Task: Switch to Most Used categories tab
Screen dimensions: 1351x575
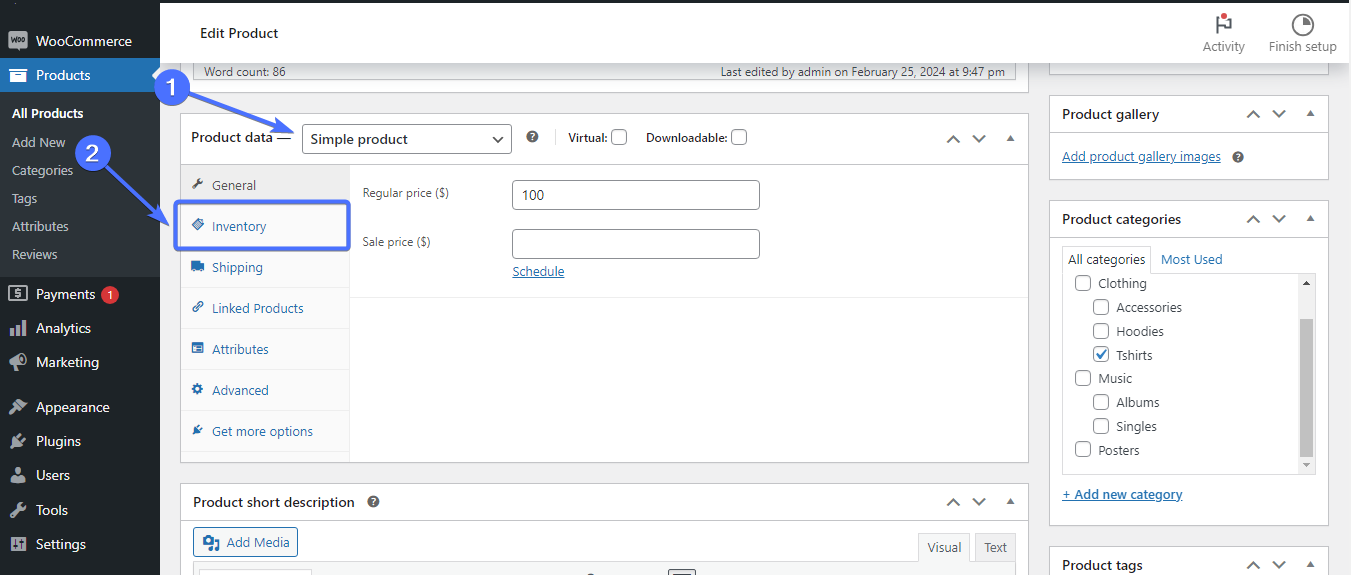Action: [x=1191, y=259]
